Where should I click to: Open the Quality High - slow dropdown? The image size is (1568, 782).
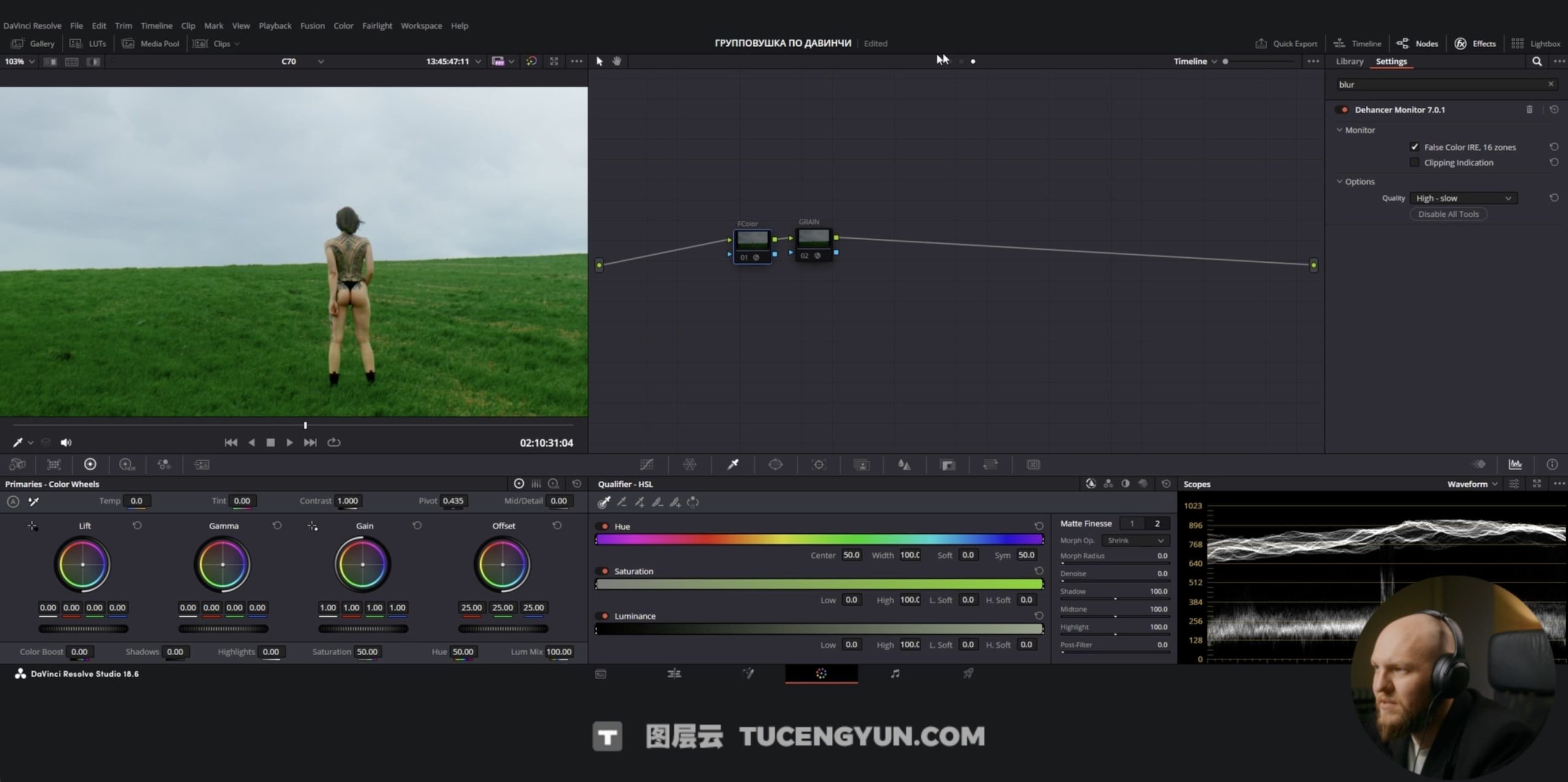(1463, 198)
